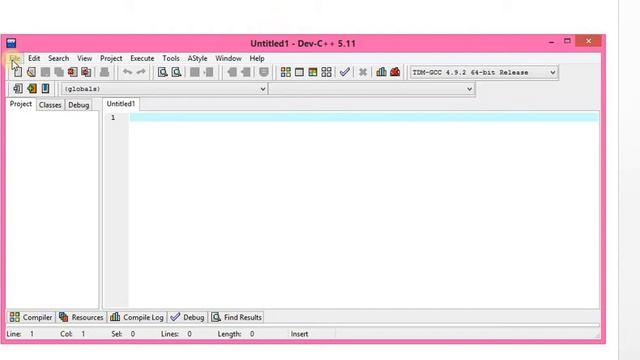Click the Lines: 0 status bar entry

[x=176, y=334]
